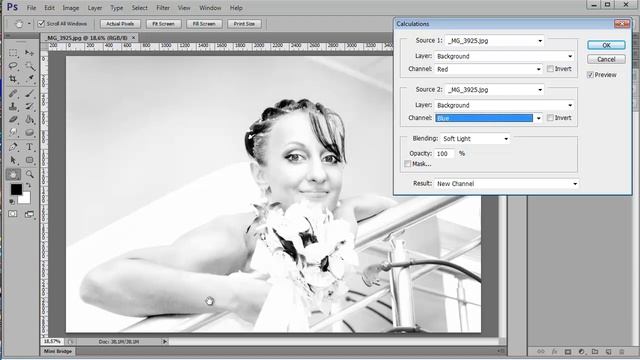Click the Fill Screen button
The height and width of the screenshot is (360, 640).
pos(204,24)
